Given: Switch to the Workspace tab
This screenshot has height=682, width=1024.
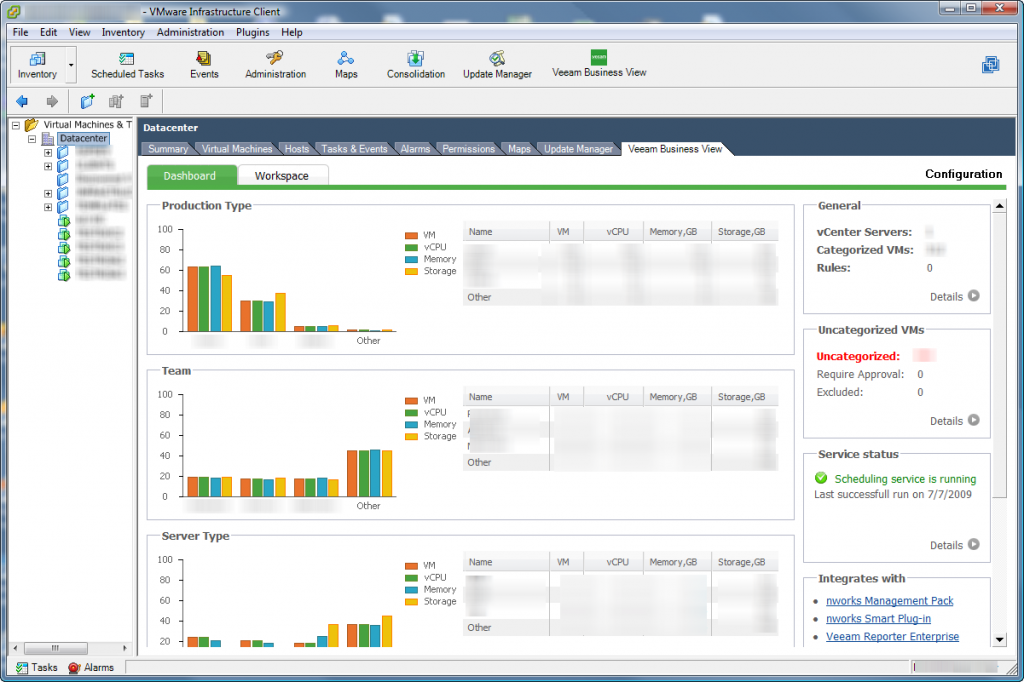Looking at the screenshot, I should pyautogui.click(x=282, y=176).
